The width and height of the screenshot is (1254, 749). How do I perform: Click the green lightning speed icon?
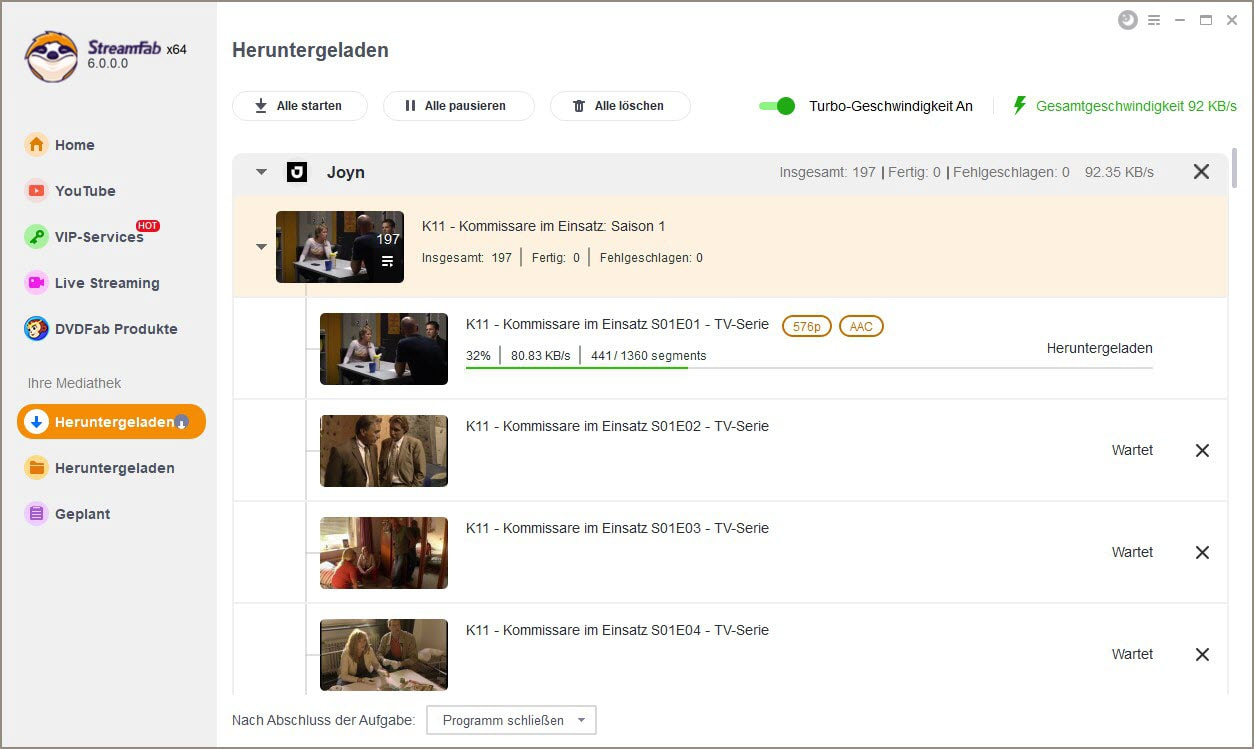(1019, 105)
